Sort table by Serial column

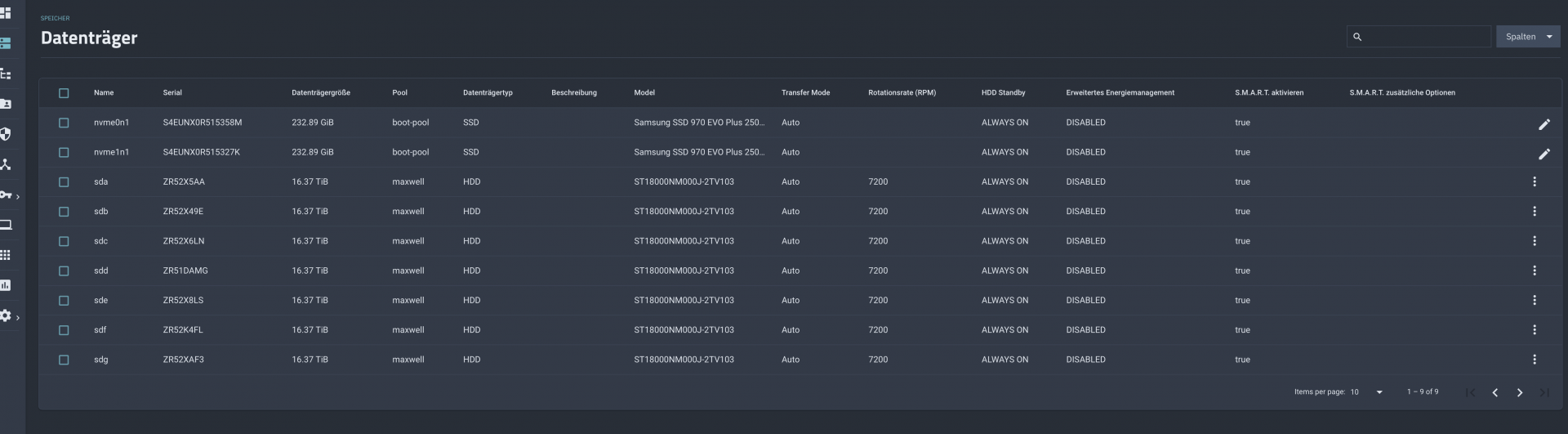[172, 93]
